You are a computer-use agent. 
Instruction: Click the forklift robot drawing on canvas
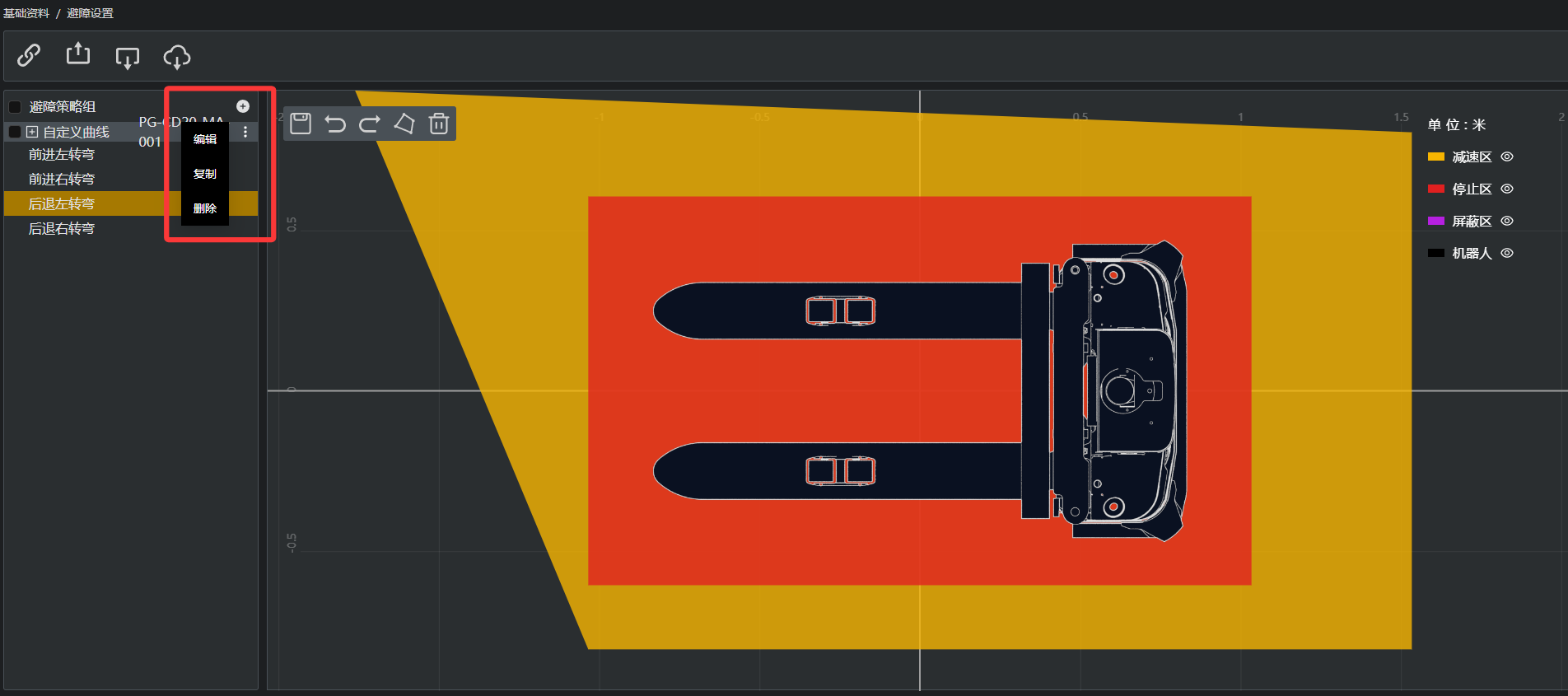coord(920,390)
